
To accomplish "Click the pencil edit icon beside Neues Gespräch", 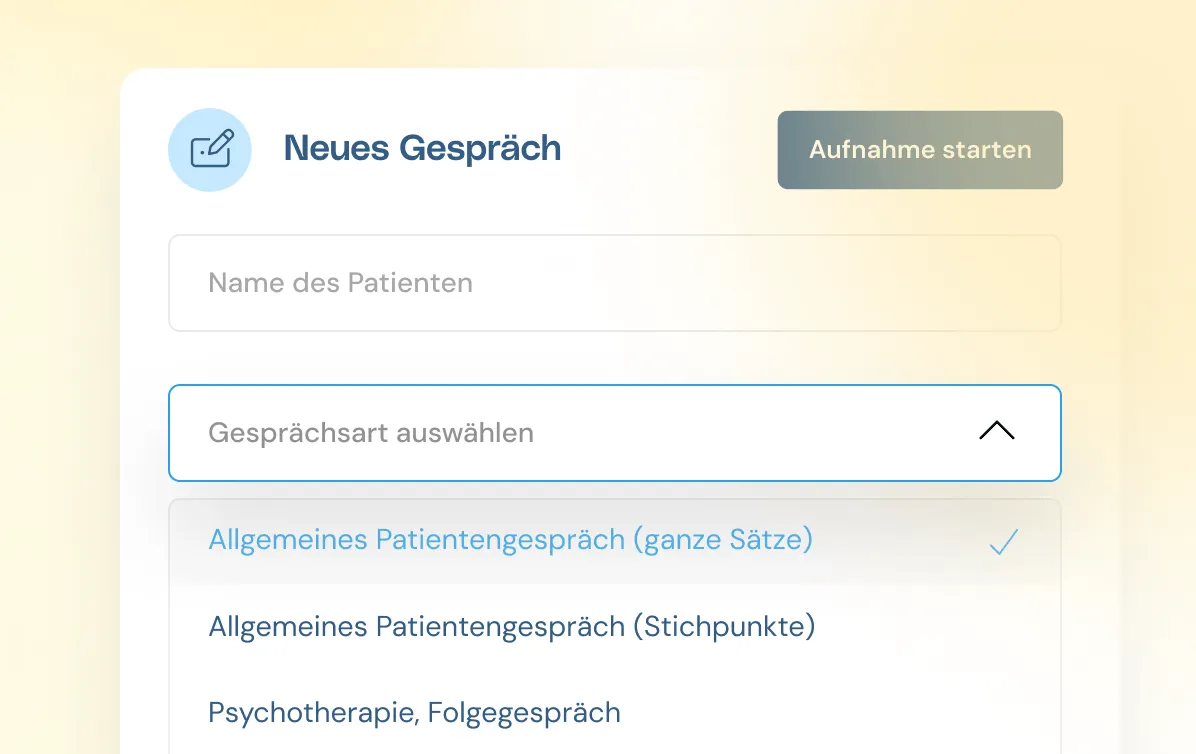I will pos(210,149).
